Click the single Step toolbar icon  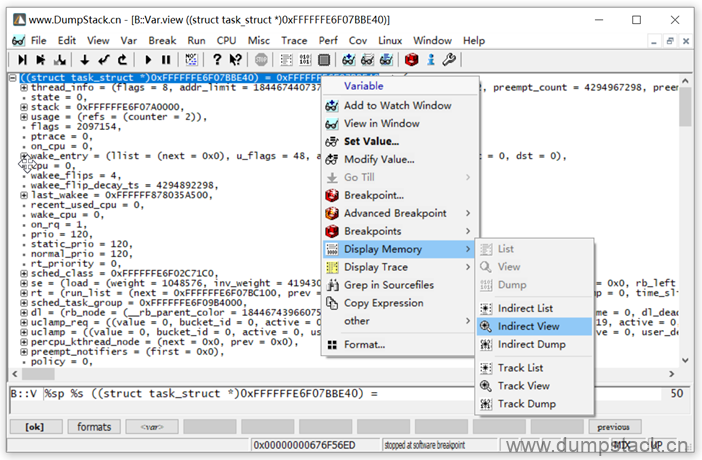tap(22, 60)
